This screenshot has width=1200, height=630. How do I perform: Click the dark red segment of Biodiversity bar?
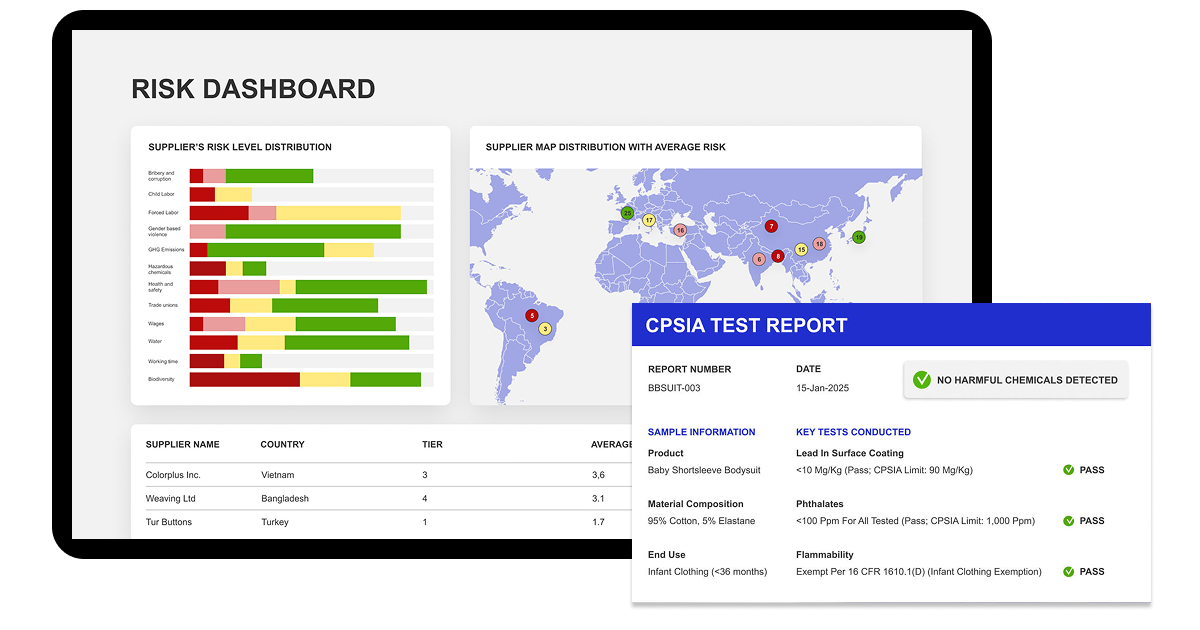tap(245, 379)
